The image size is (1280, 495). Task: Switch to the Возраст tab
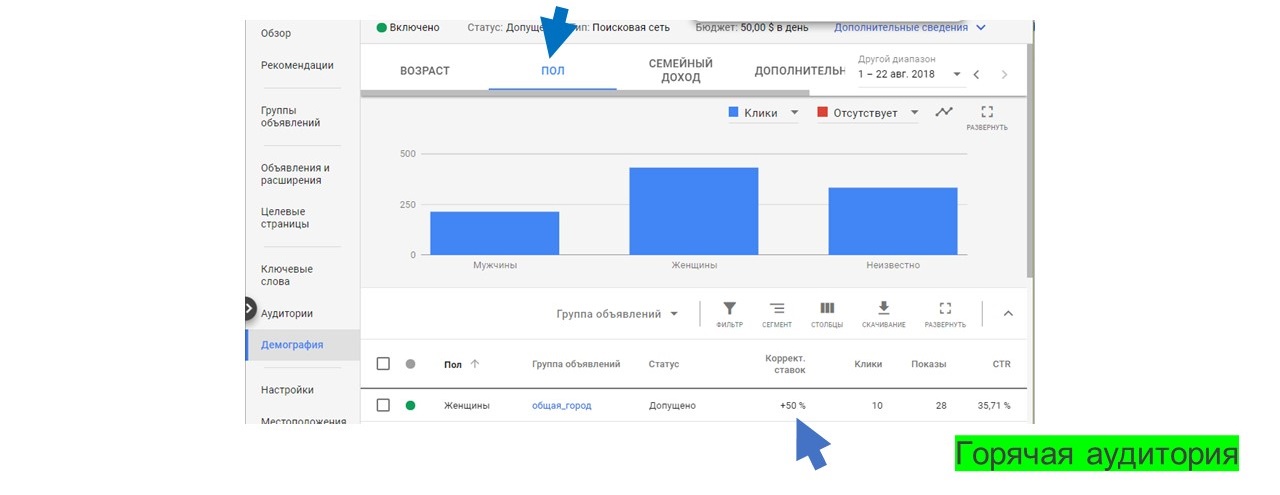point(425,71)
